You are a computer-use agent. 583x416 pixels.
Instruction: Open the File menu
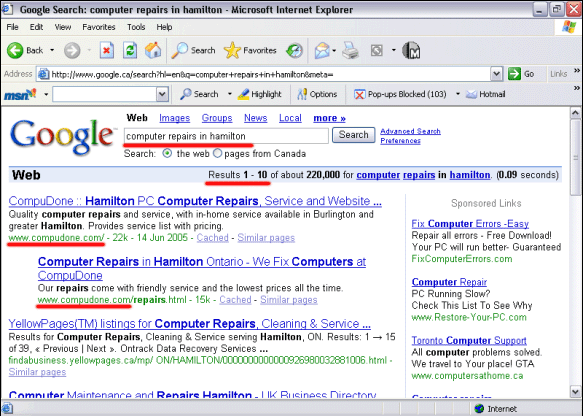coord(12,27)
